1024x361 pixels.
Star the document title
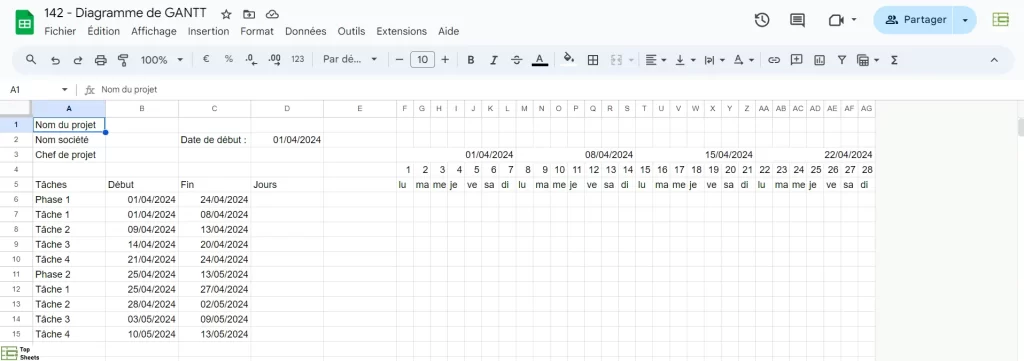point(226,14)
